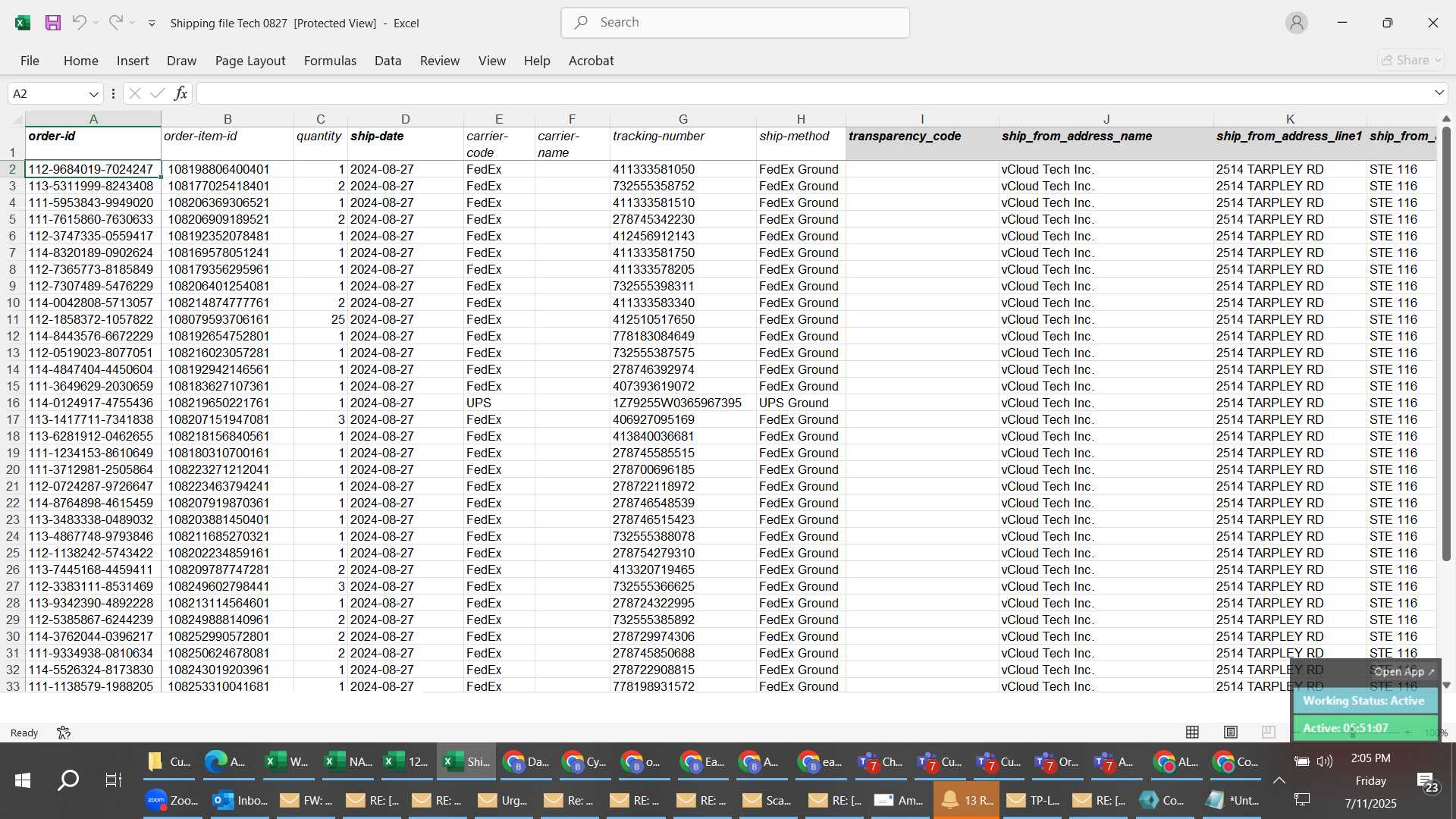Switch to Page Break Preview icon

[1269, 732]
